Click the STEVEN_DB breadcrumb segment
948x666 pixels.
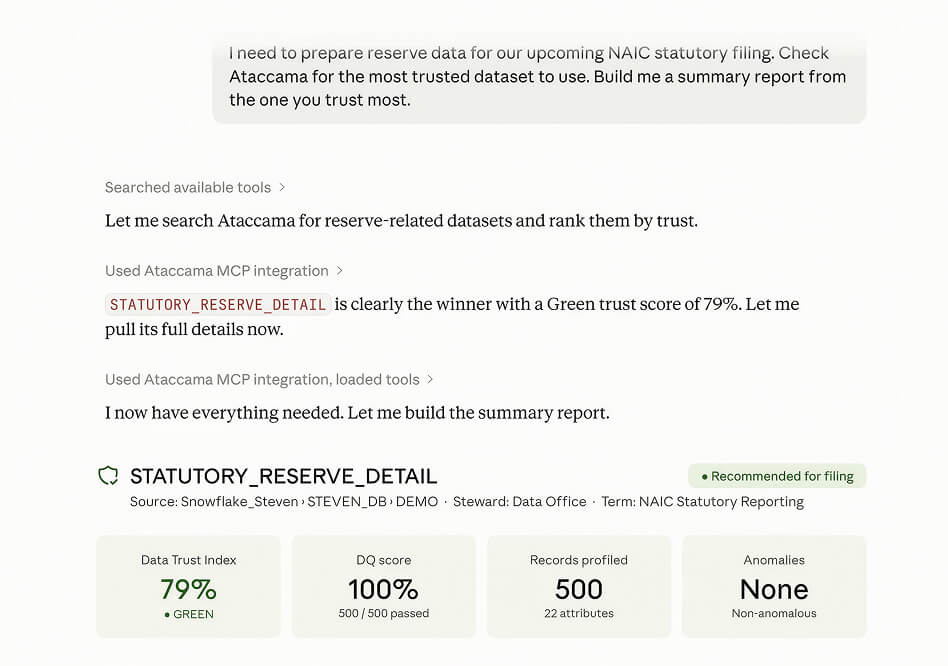347,502
